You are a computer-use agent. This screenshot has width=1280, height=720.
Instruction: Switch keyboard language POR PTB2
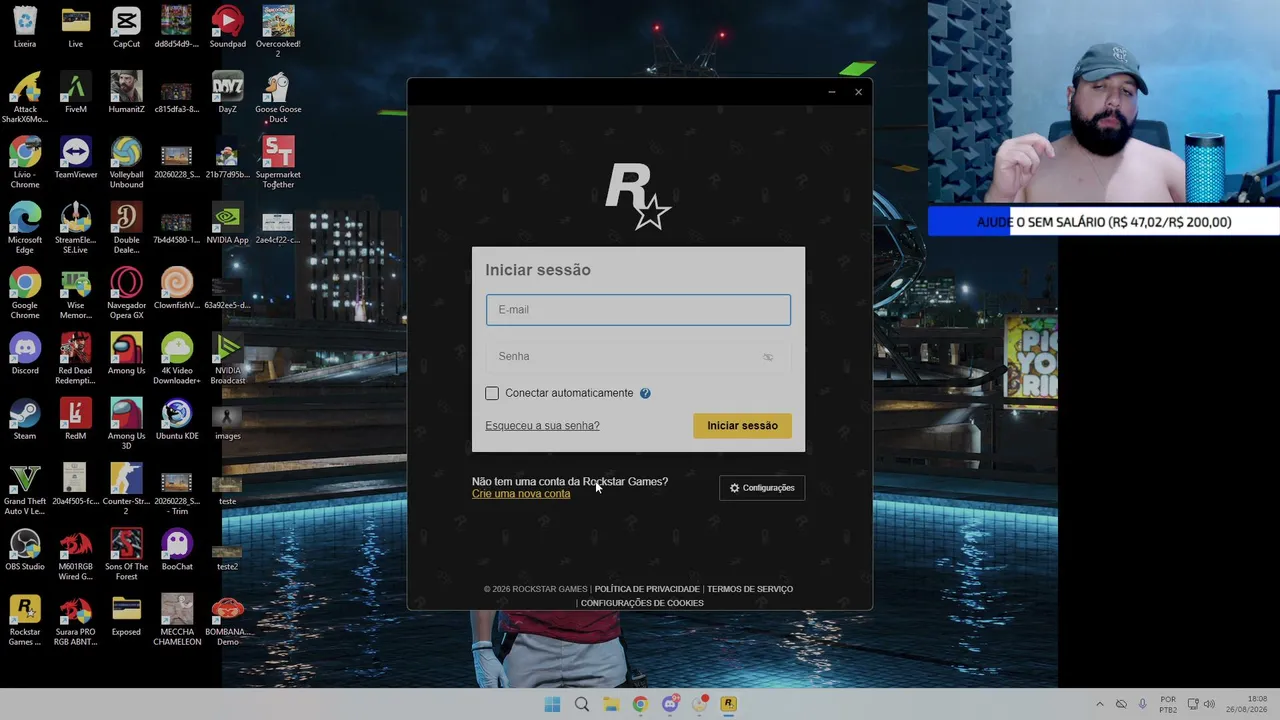point(1168,704)
